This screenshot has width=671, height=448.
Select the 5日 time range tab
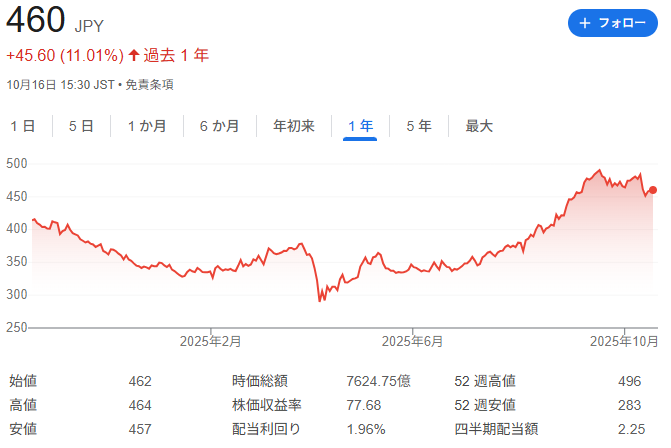pos(82,126)
